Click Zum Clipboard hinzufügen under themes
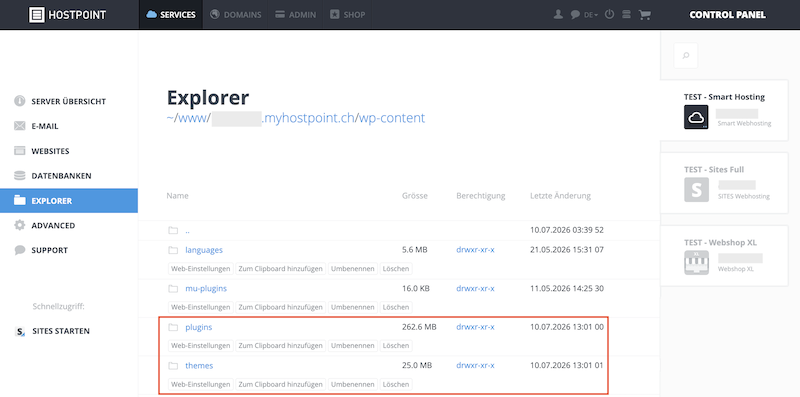 click(x=281, y=384)
